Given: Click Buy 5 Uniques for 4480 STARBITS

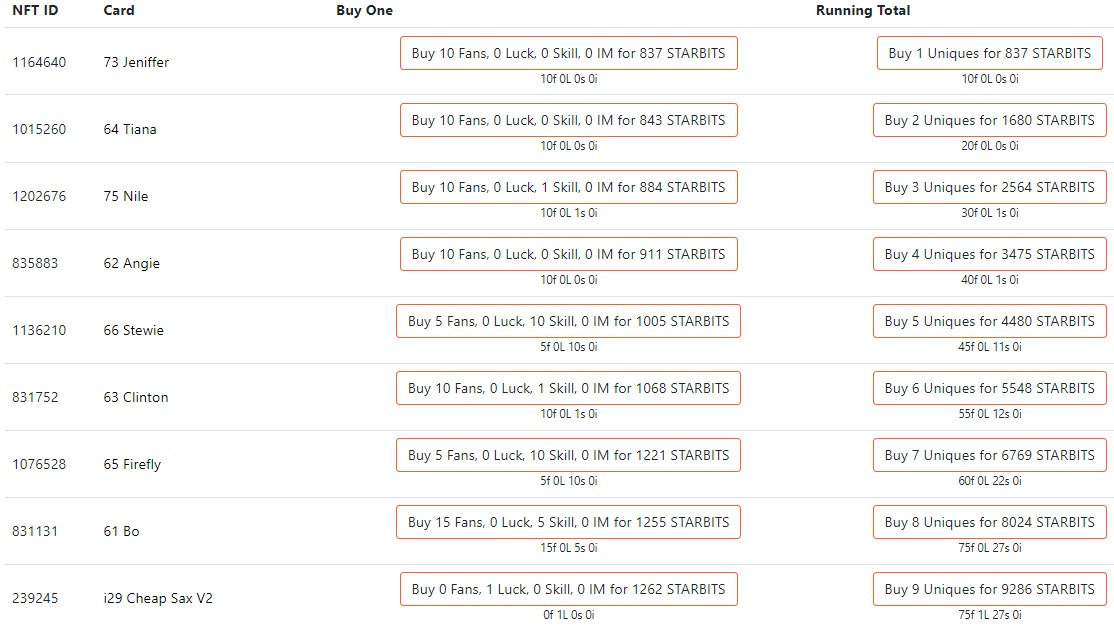Looking at the screenshot, I should (990, 321).
